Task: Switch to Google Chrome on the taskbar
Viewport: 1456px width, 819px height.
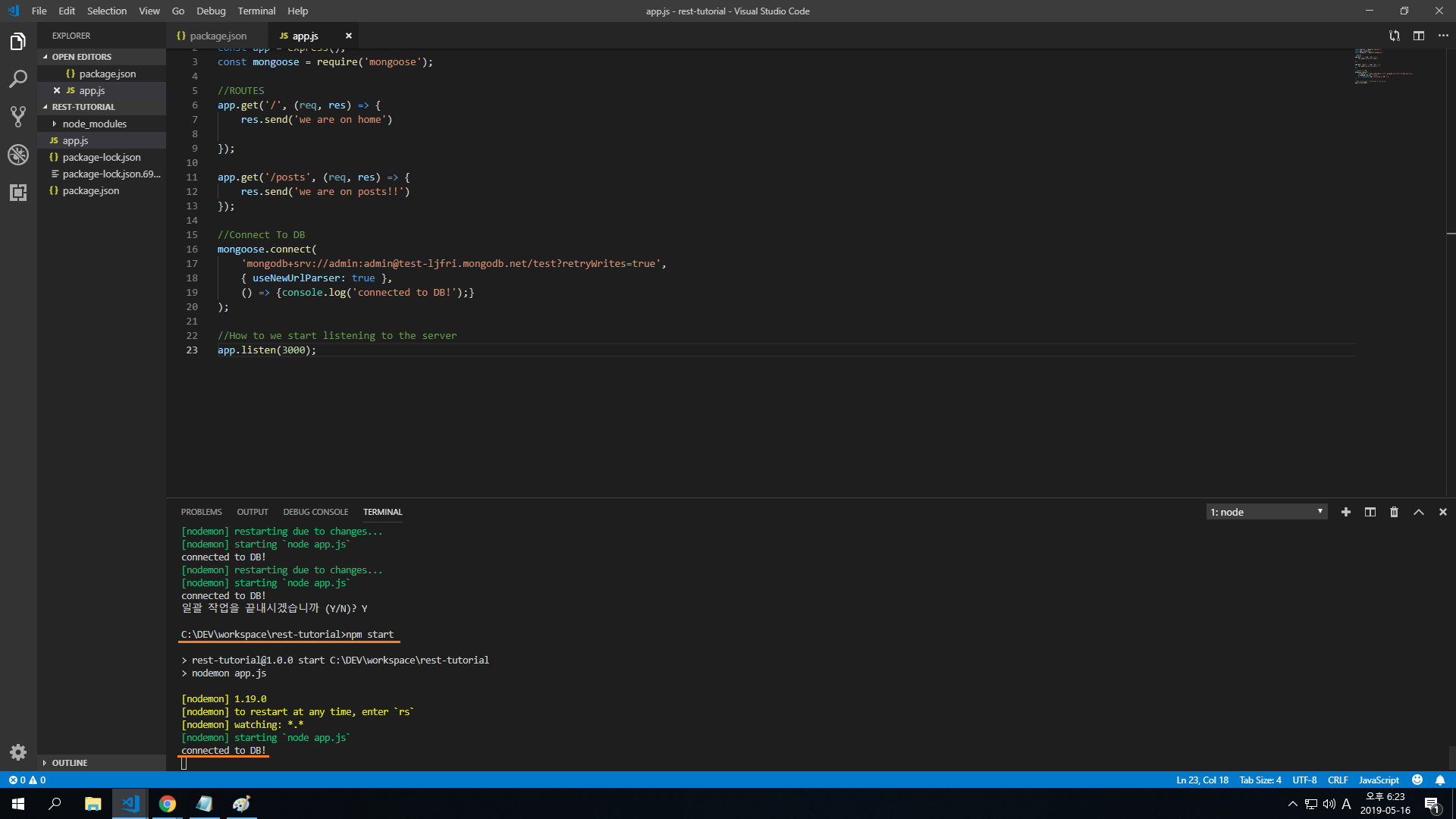Action: coord(168,804)
